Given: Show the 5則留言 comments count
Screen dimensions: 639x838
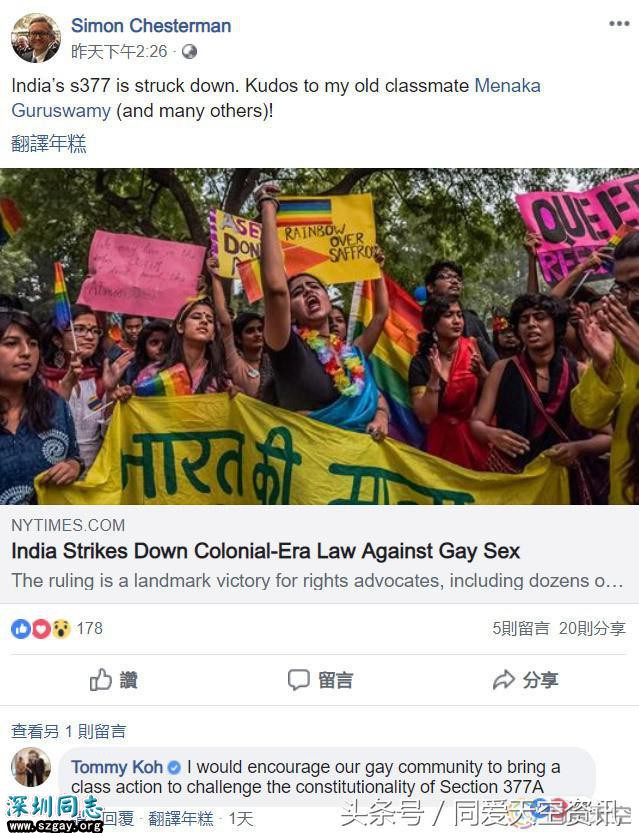Looking at the screenshot, I should 520,628.
